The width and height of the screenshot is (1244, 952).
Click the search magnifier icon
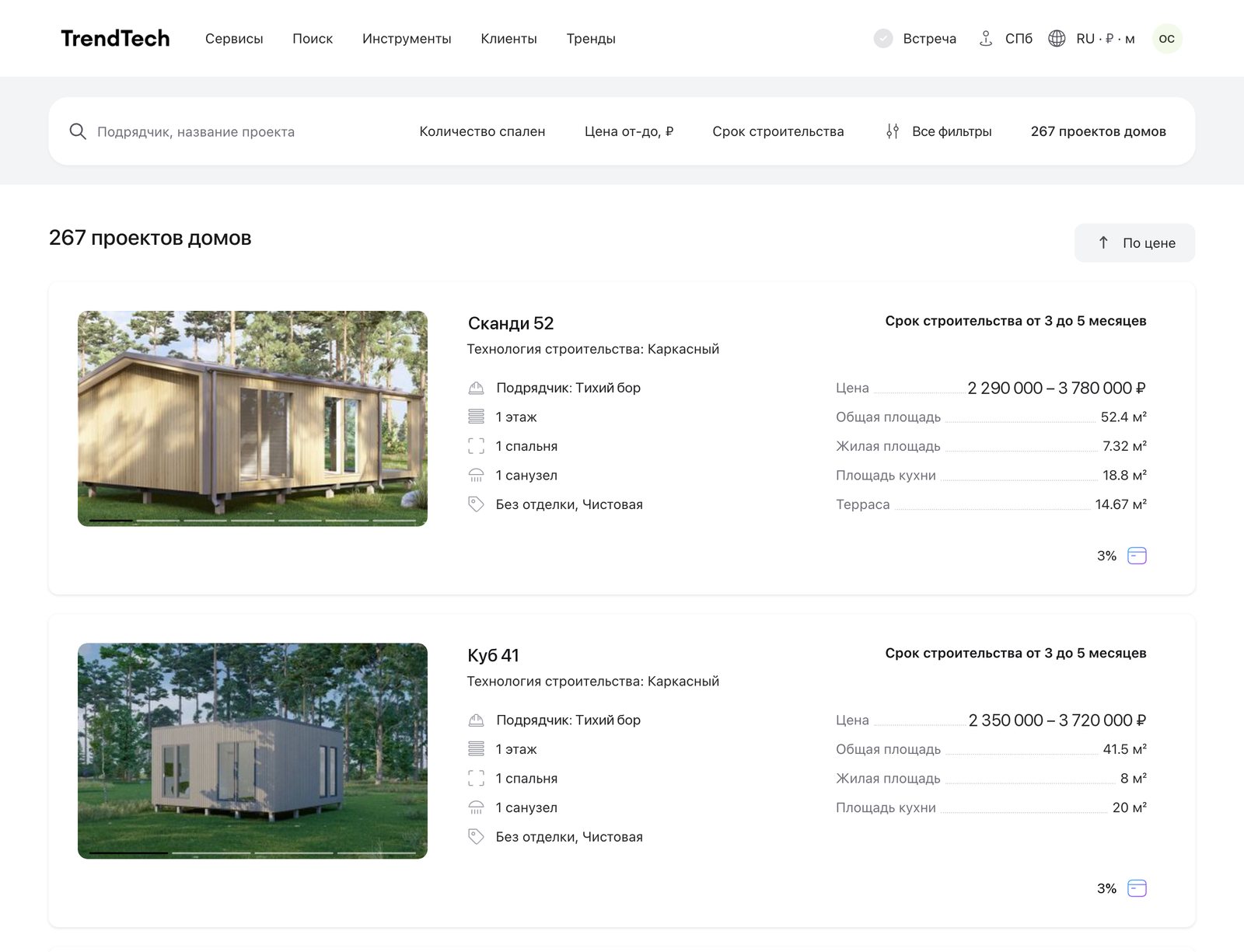(78, 131)
